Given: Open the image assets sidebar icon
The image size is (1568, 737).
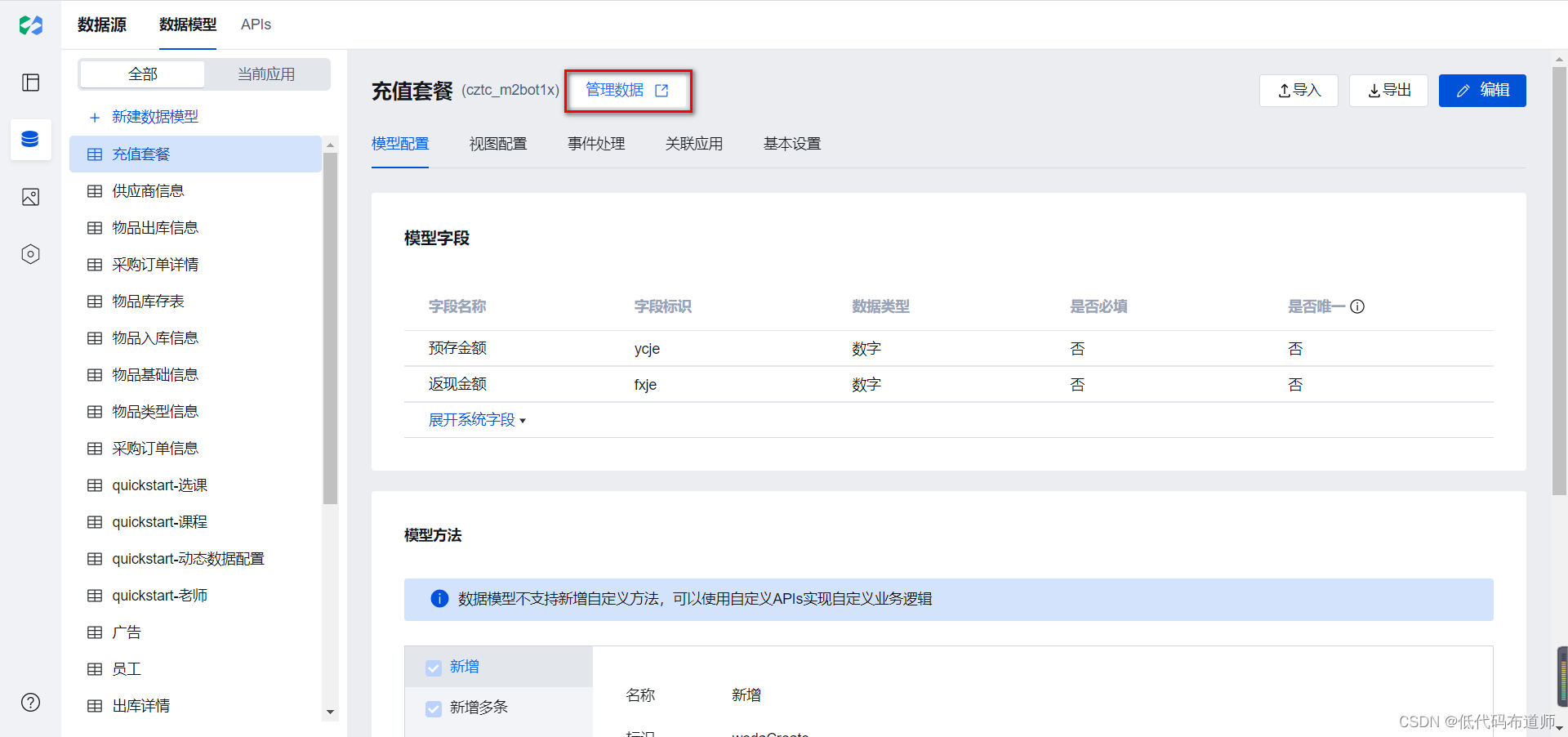Looking at the screenshot, I should pyautogui.click(x=31, y=197).
